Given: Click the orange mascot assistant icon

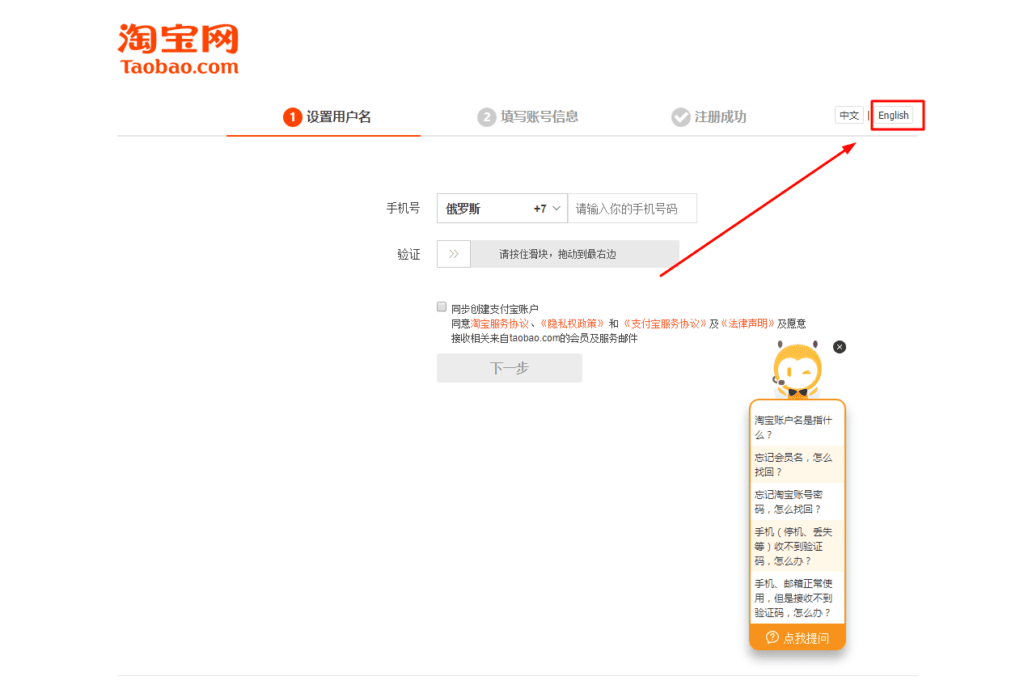Looking at the screenshot, I should click(798, 370).
